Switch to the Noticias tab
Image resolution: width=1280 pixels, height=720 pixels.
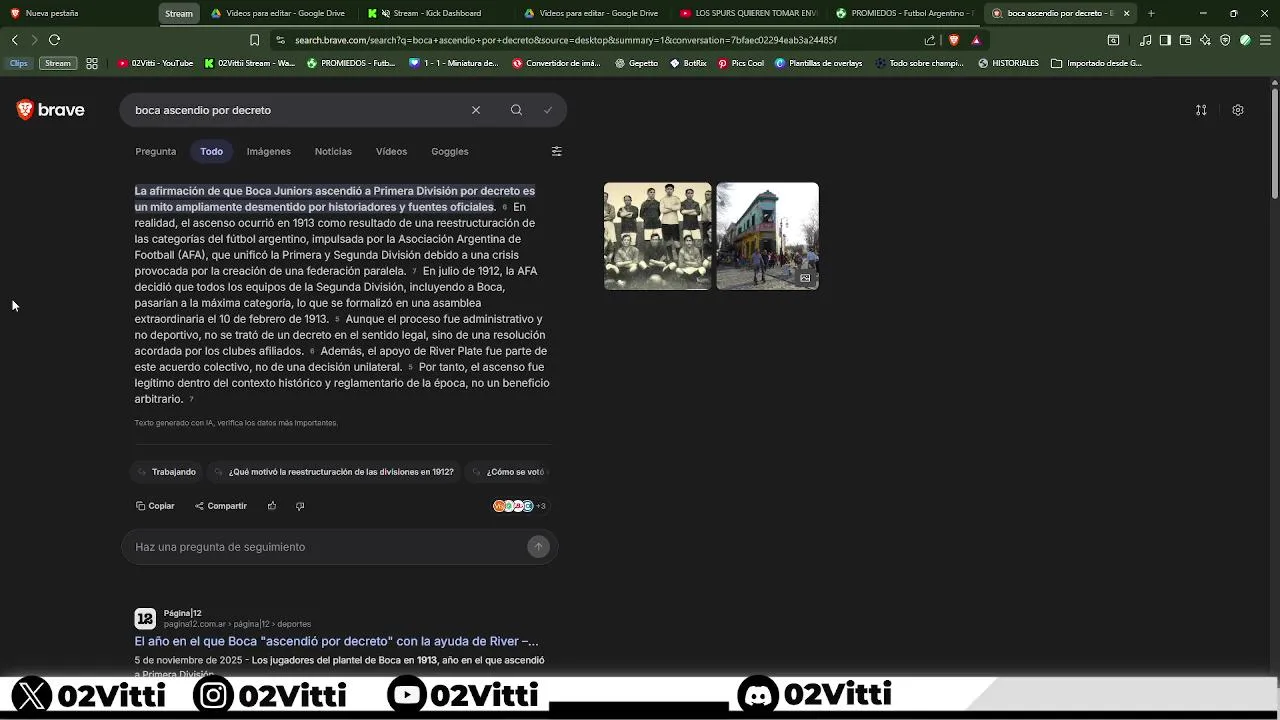[333, 151]
